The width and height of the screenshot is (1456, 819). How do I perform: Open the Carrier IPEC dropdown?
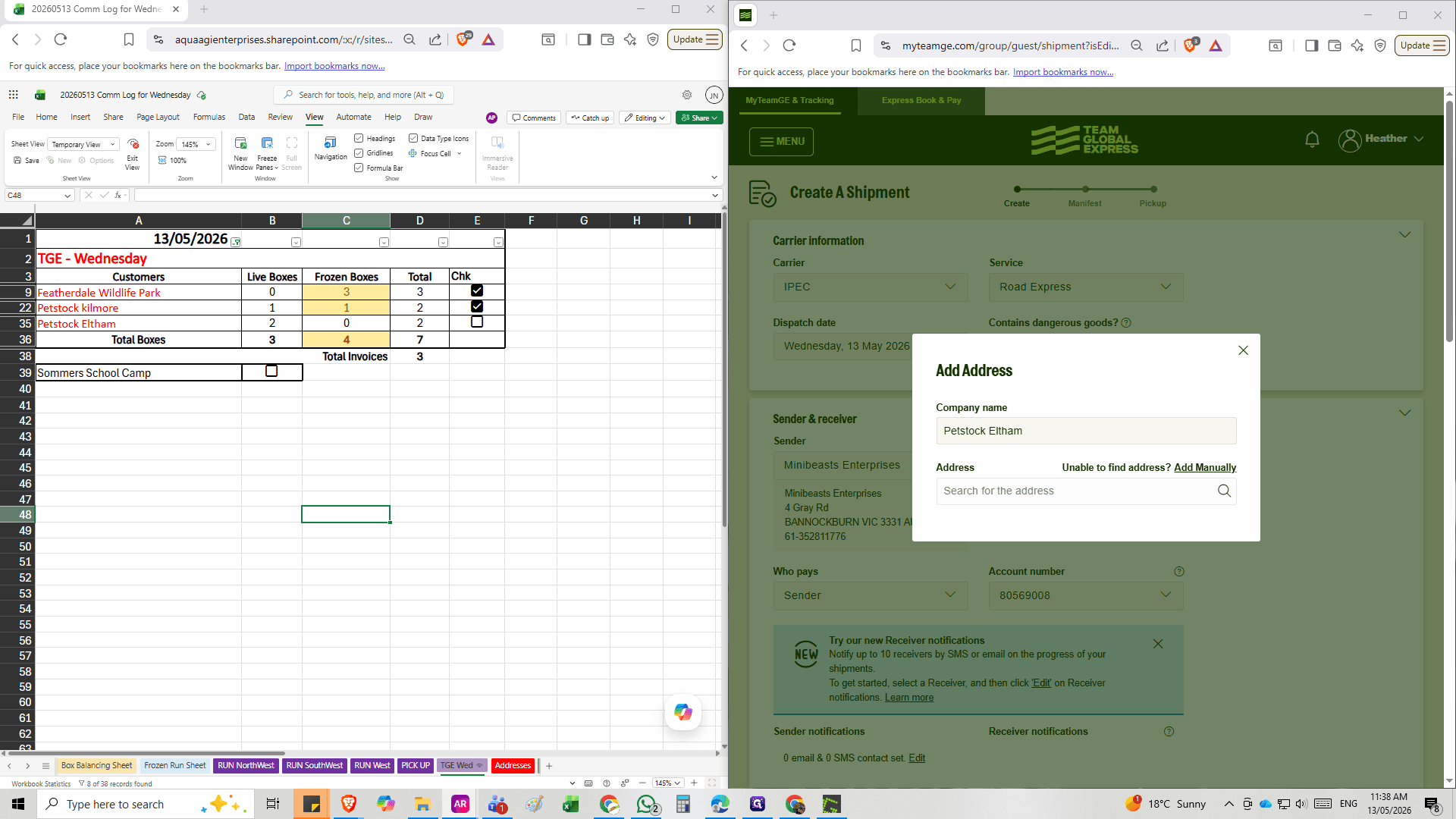click(x=870, y=287)
